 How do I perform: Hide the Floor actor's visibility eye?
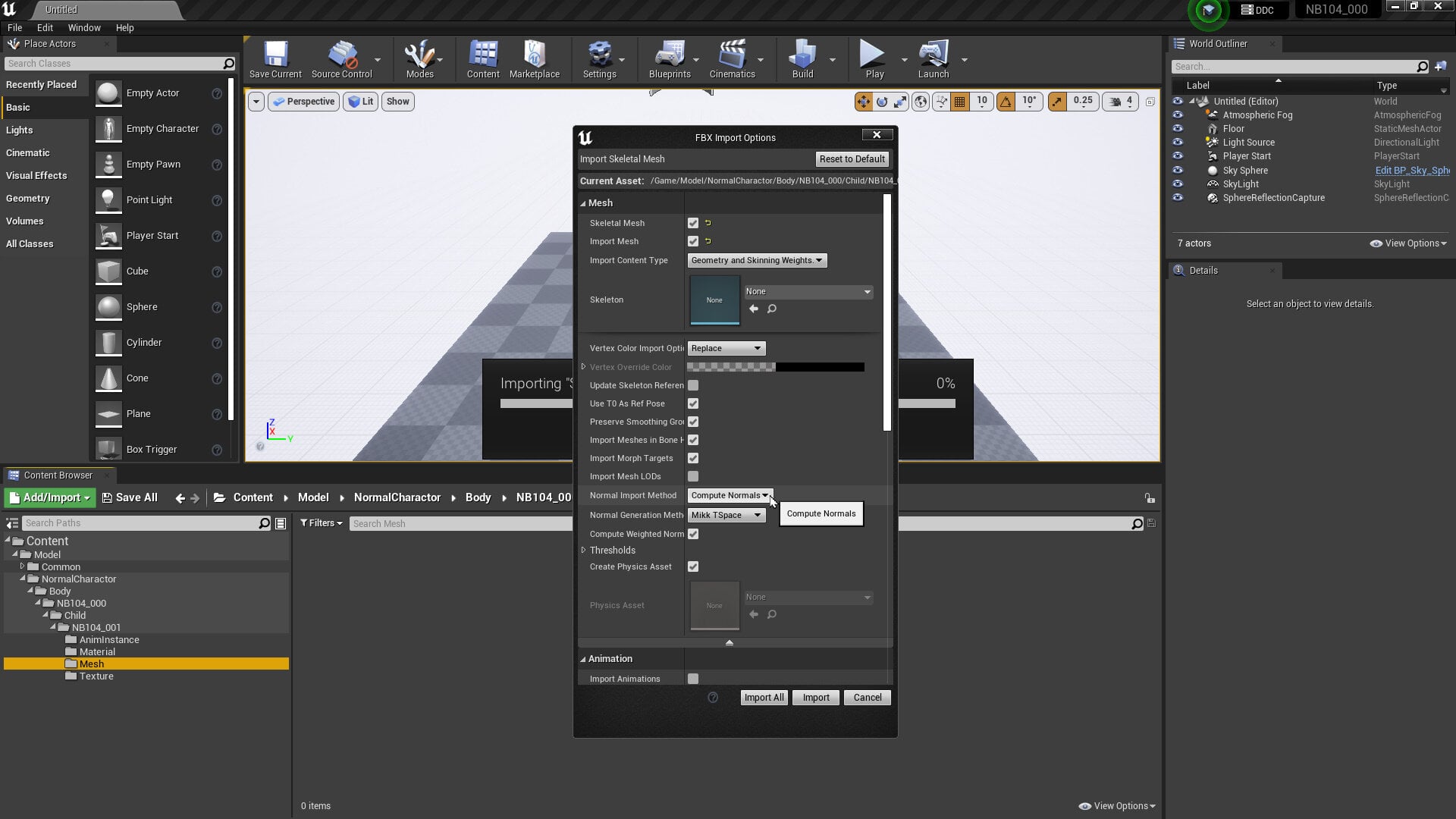1178,129
